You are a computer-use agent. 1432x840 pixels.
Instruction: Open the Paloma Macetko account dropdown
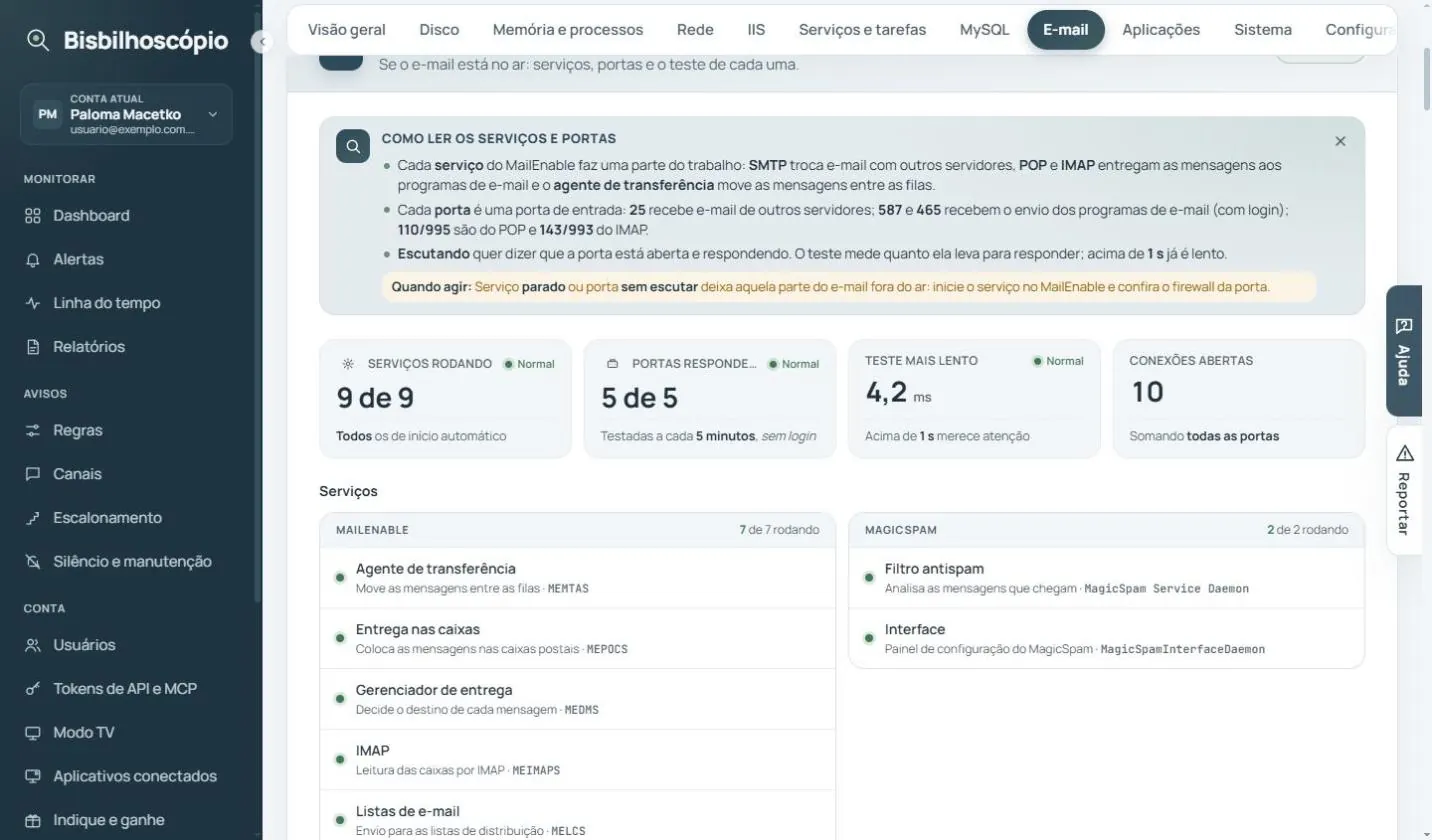click(x=126, y=114)
